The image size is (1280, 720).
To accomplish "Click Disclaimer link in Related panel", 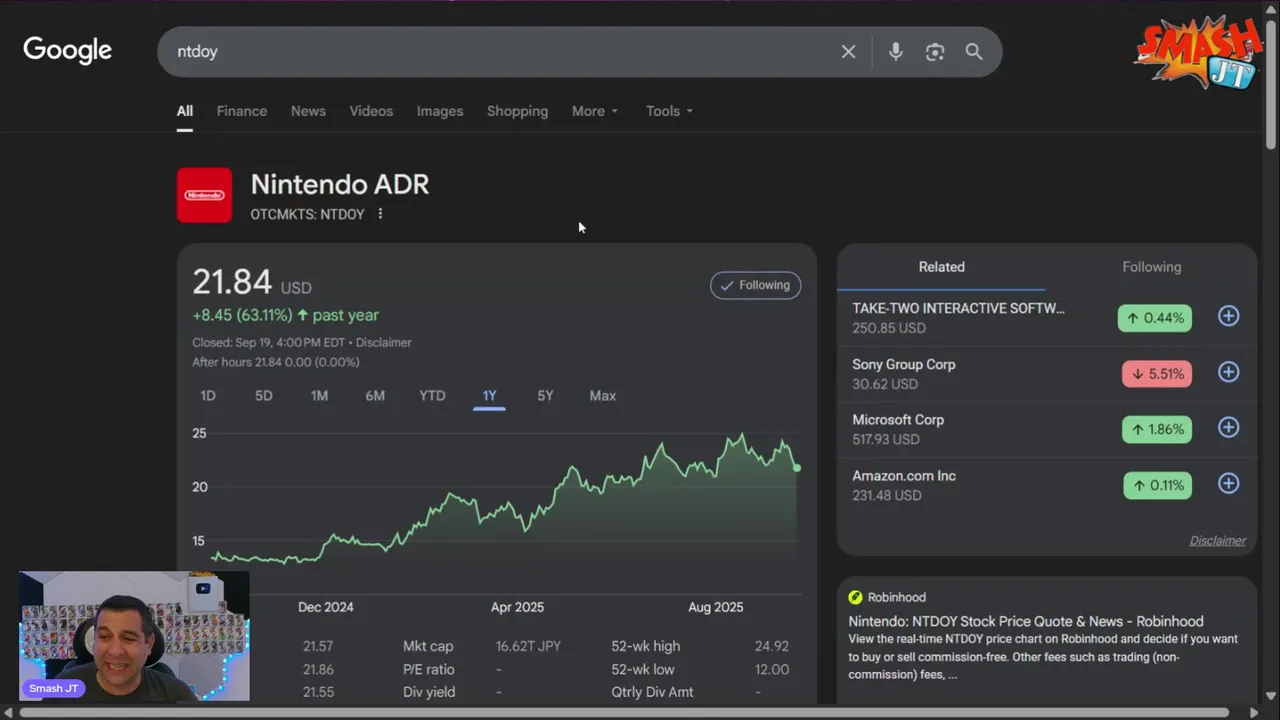I will pos(1217,541).
